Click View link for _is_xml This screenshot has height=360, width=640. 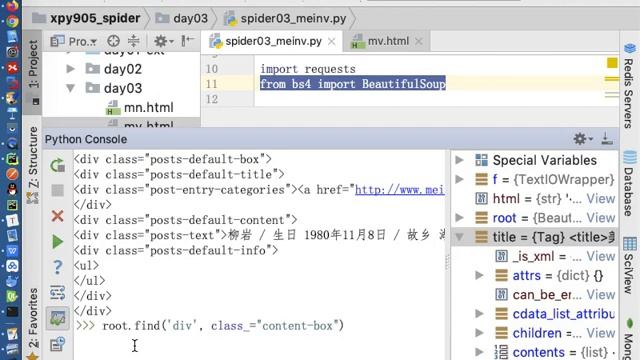tap(600, 256)
